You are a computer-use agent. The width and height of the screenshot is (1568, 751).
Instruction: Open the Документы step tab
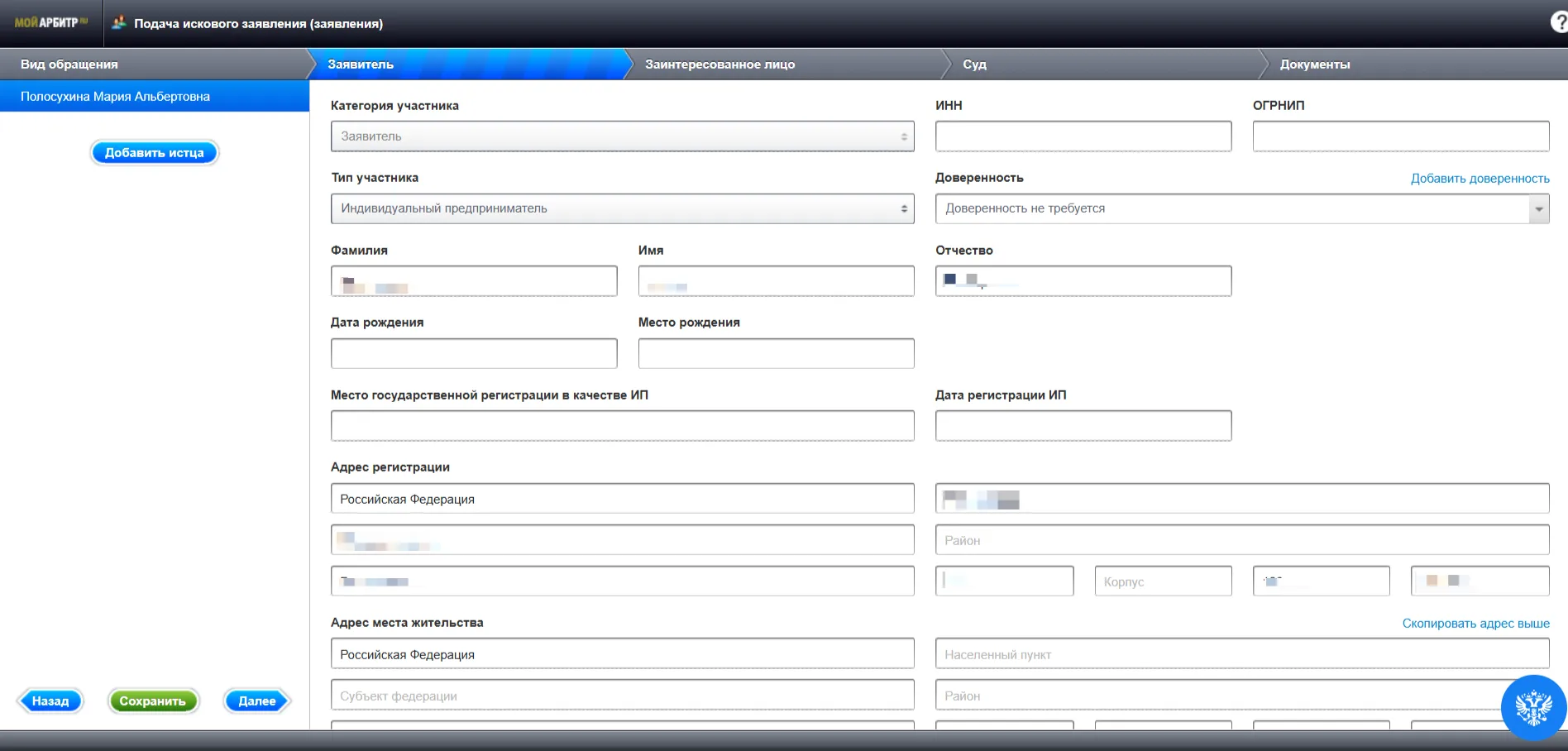click(x=1314, y=65)
